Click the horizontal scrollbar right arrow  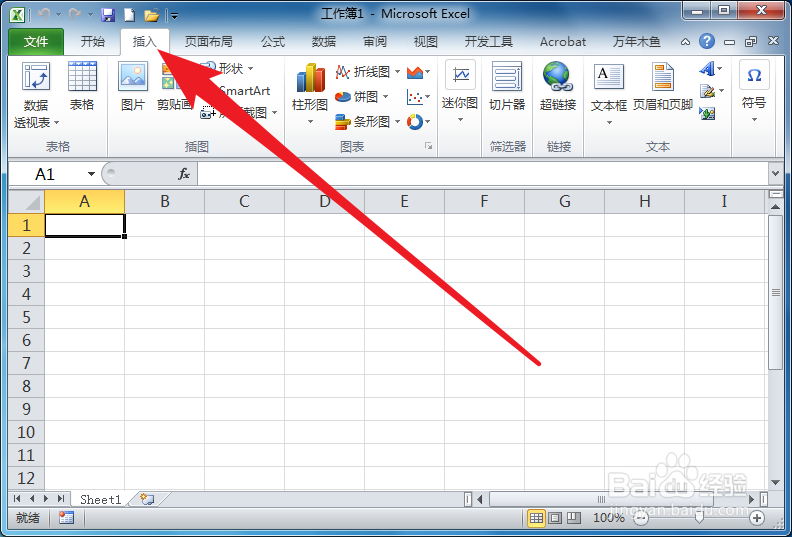pos(752,500)
